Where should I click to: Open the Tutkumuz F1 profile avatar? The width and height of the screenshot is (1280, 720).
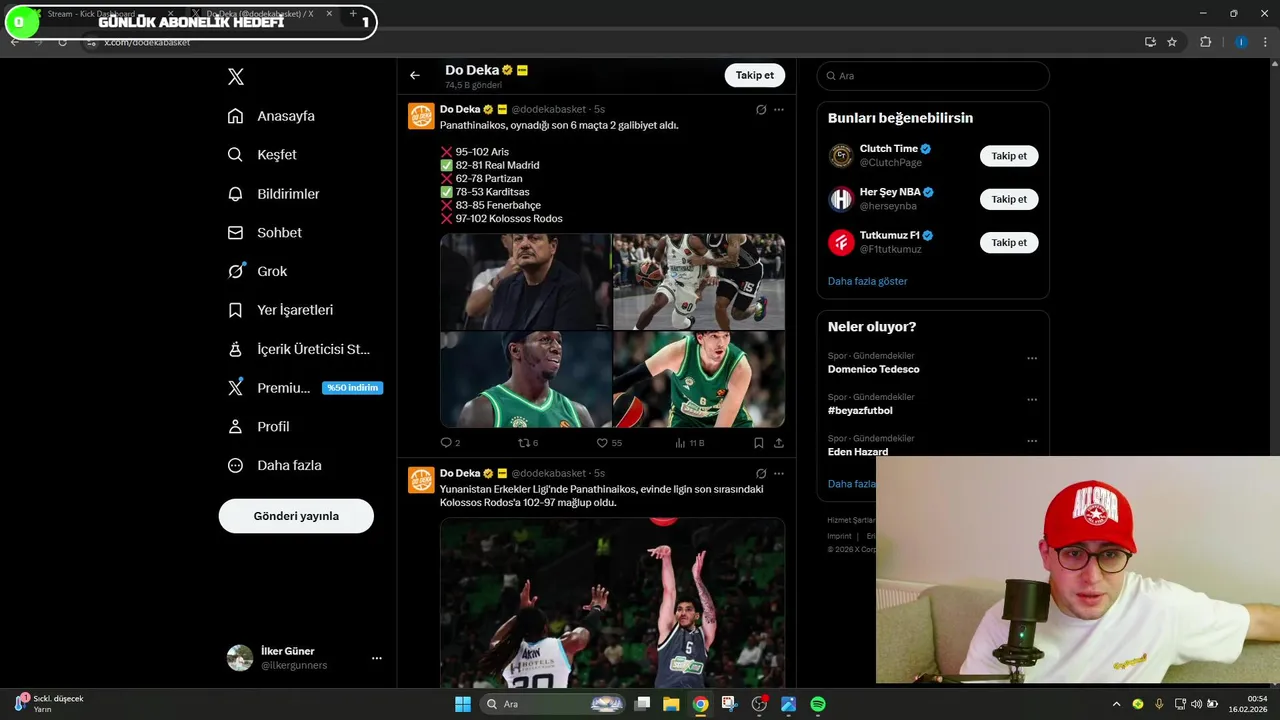click(841, 242)
